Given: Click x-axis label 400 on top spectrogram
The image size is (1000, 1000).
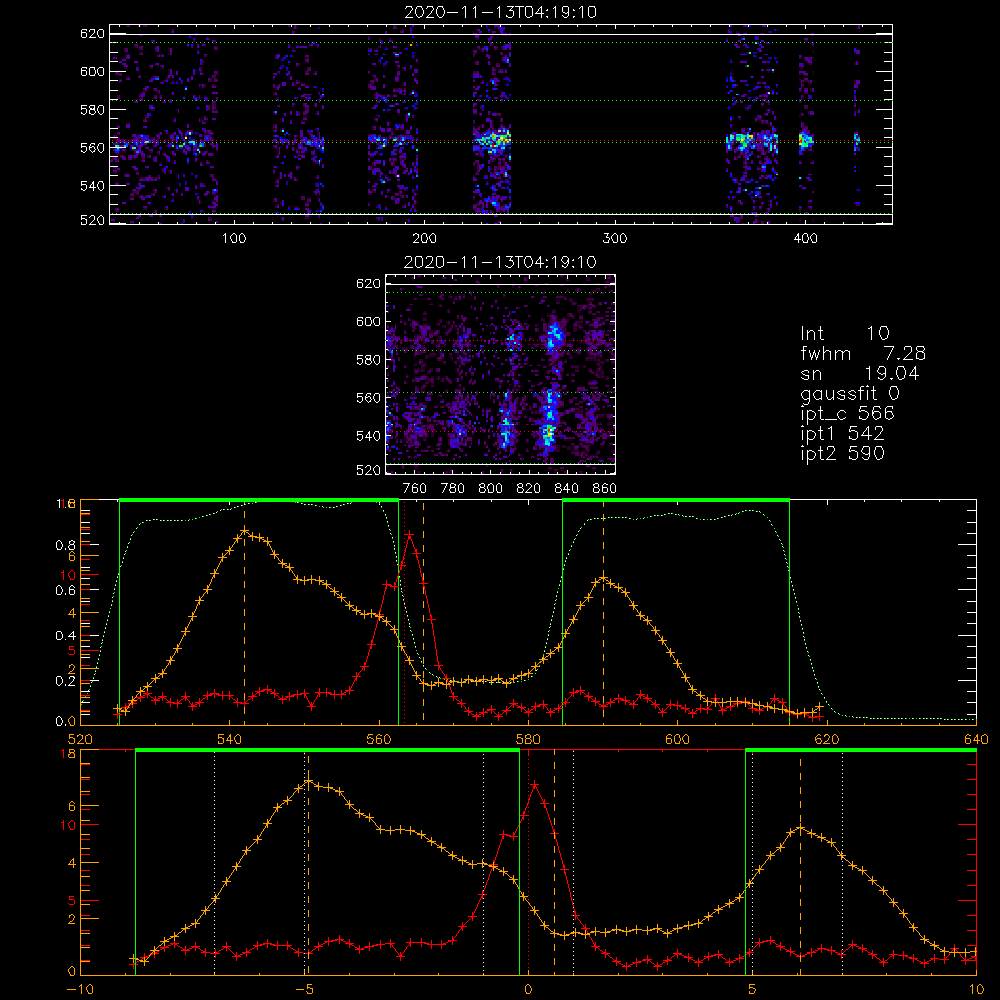Looking at the screenshot, I should click(805, 239).
